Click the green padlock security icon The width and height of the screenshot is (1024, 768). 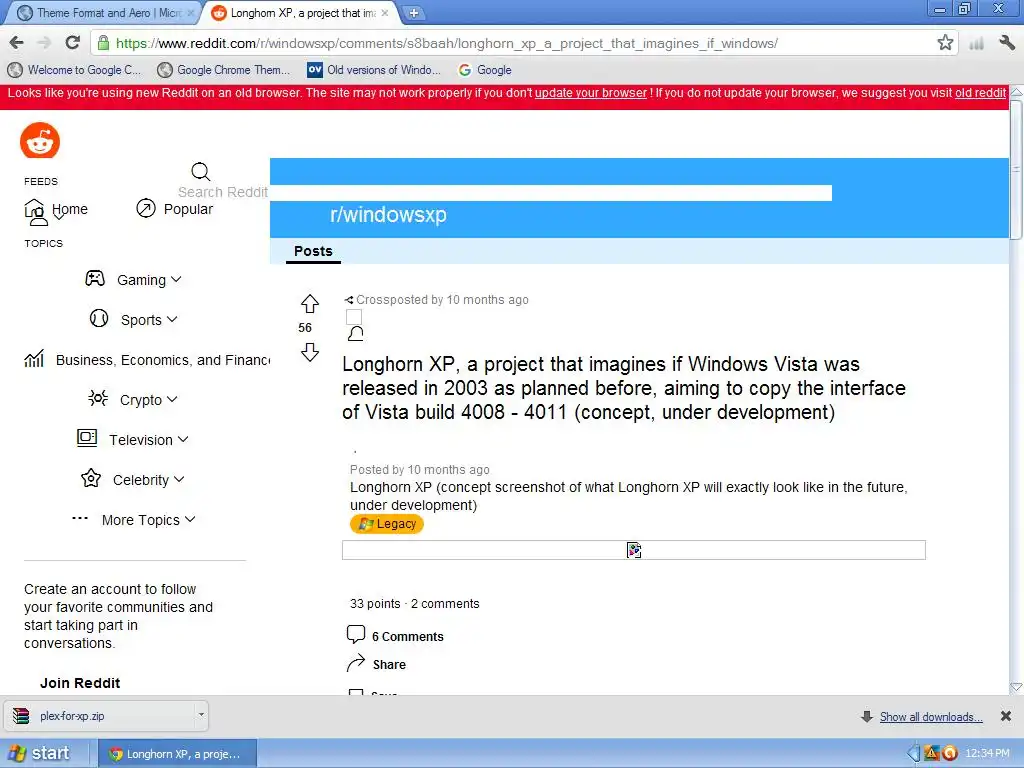103,43
